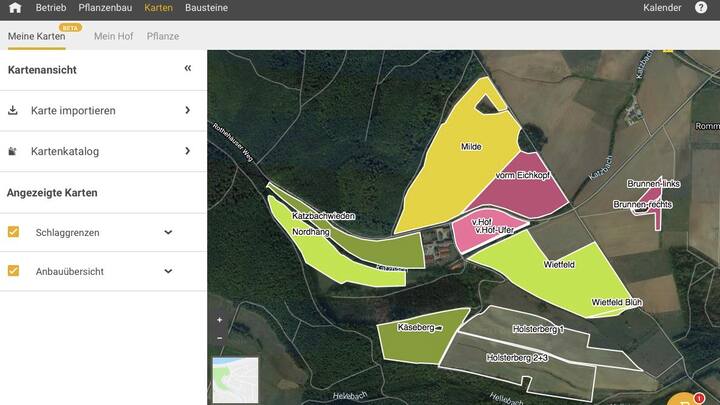
Task: Toggle the Schlaggrenzen checkbox
Action: tap(13, 232)
